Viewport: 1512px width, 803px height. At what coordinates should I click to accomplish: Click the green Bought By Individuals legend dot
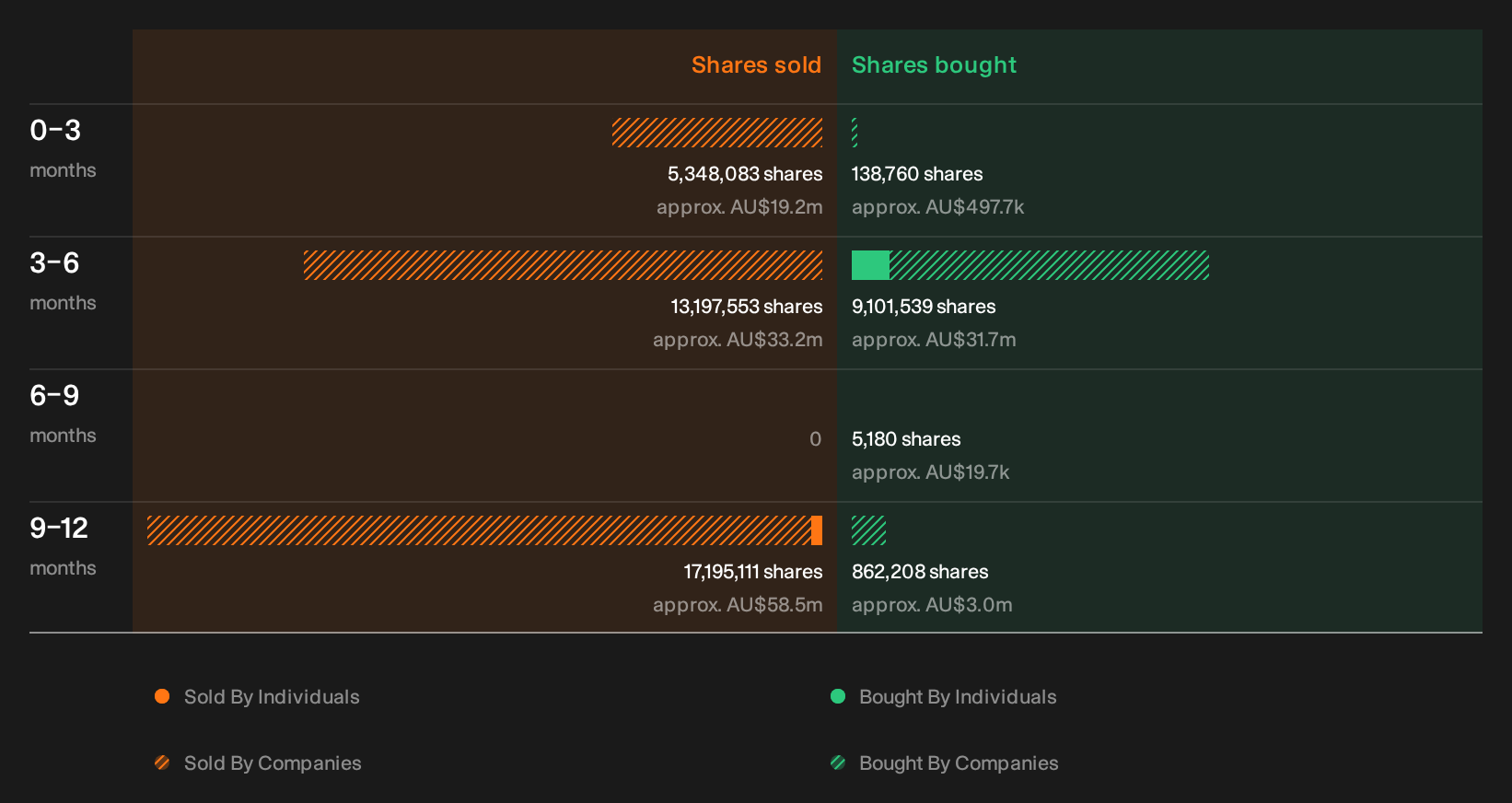tap(838, 696)
